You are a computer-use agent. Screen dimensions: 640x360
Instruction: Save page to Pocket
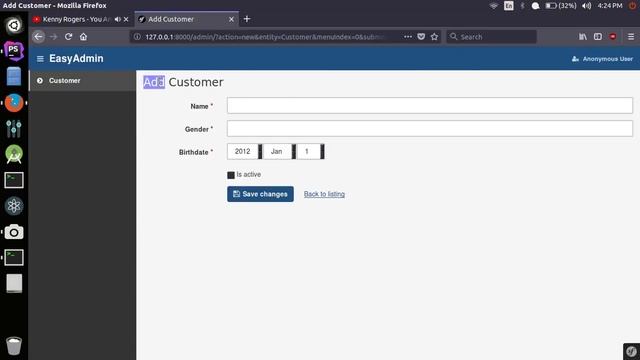tap(421, 37)
